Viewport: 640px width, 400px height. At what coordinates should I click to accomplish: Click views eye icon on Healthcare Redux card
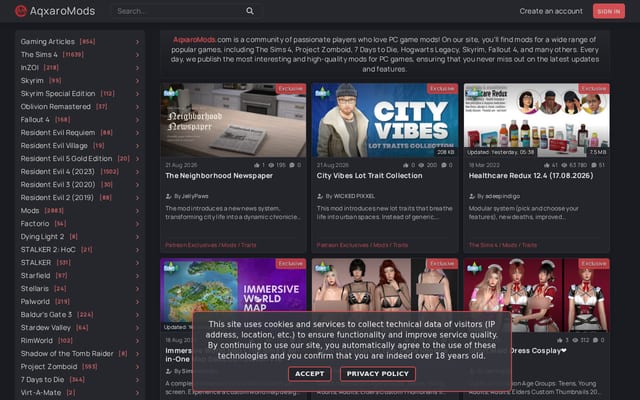[564, 165]
